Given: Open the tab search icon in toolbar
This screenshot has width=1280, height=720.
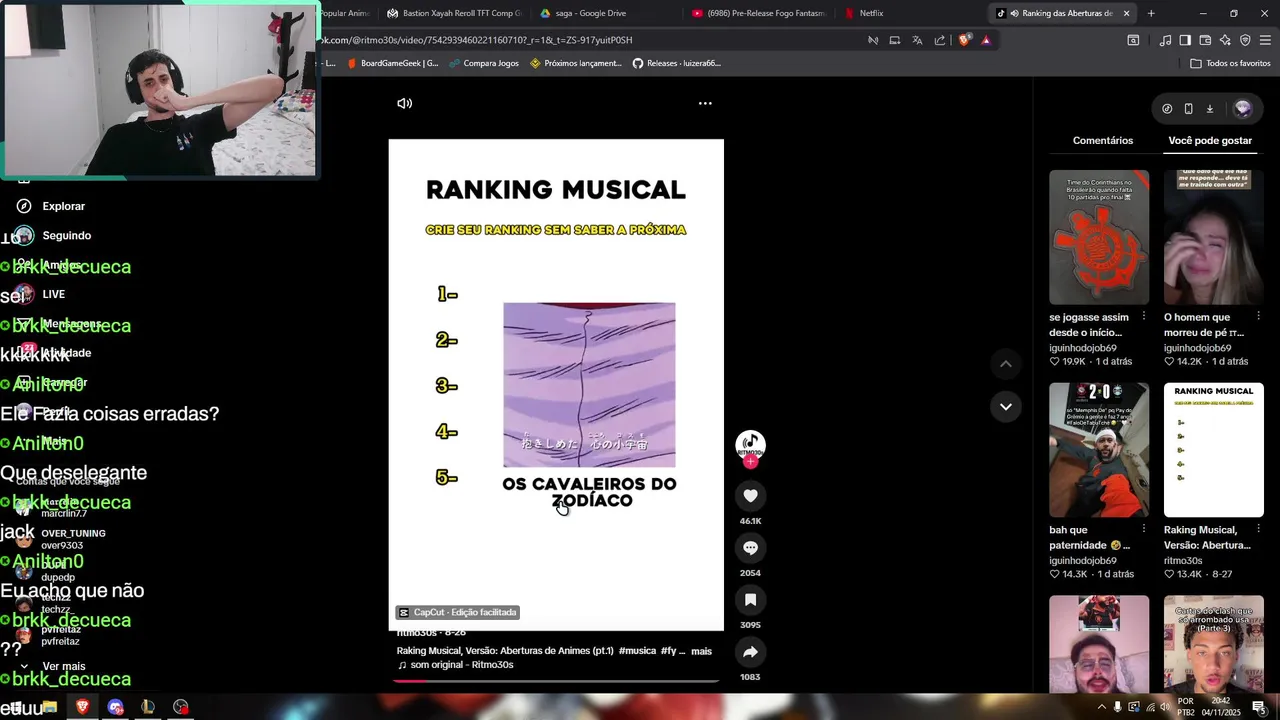Looking at the screenshot, I should (x=1133, y=40).
